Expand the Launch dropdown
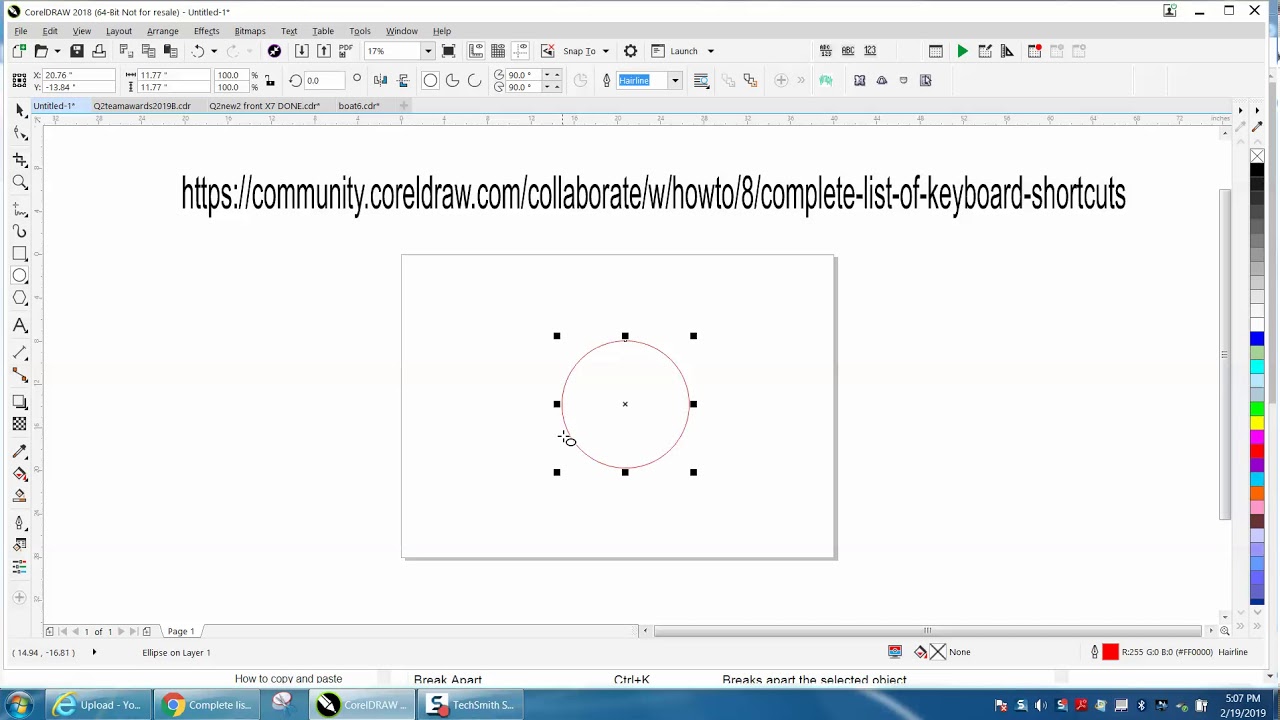 coord(711,51)
